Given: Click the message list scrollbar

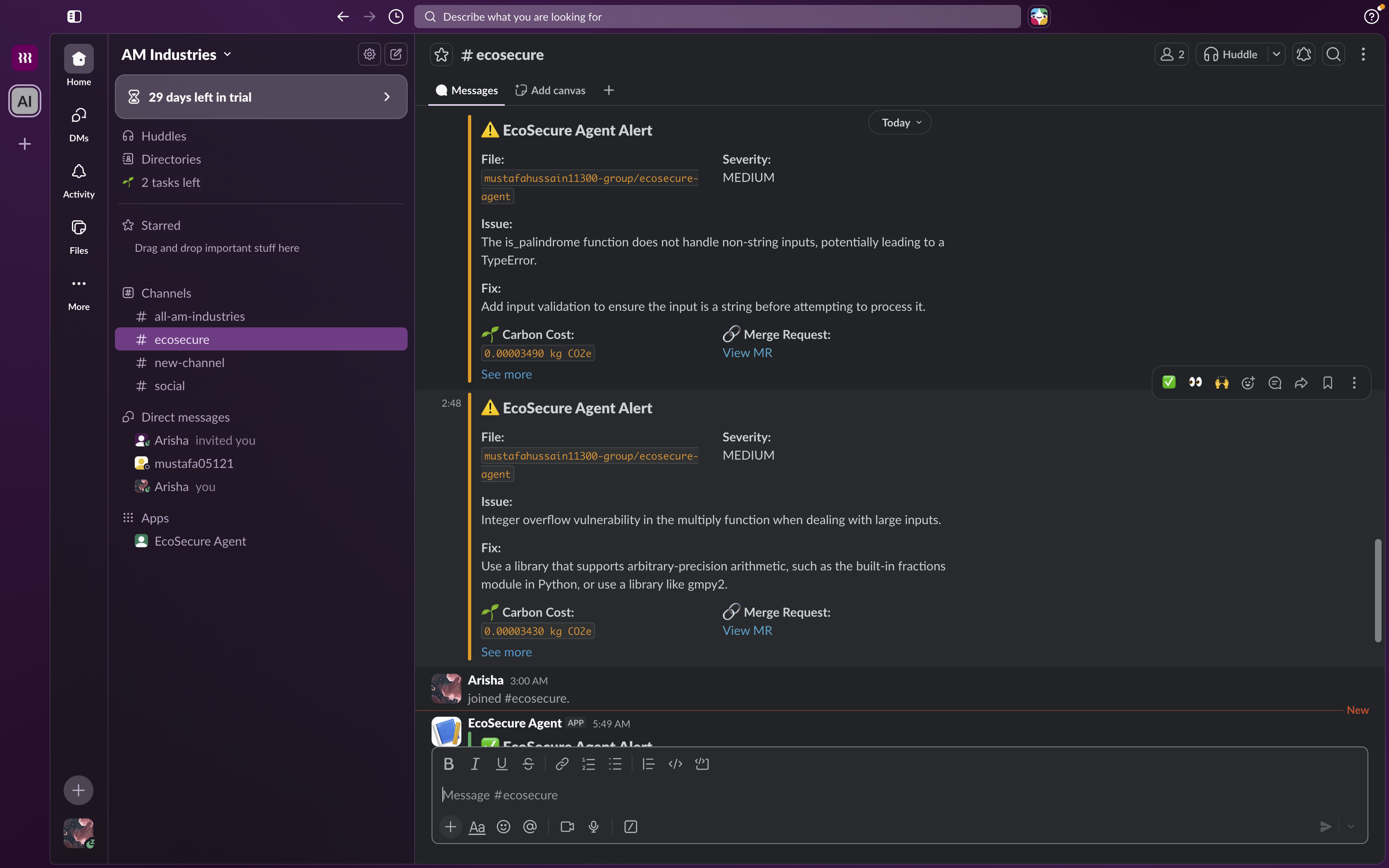Looking at the screenshot, I should point(1377,590).
